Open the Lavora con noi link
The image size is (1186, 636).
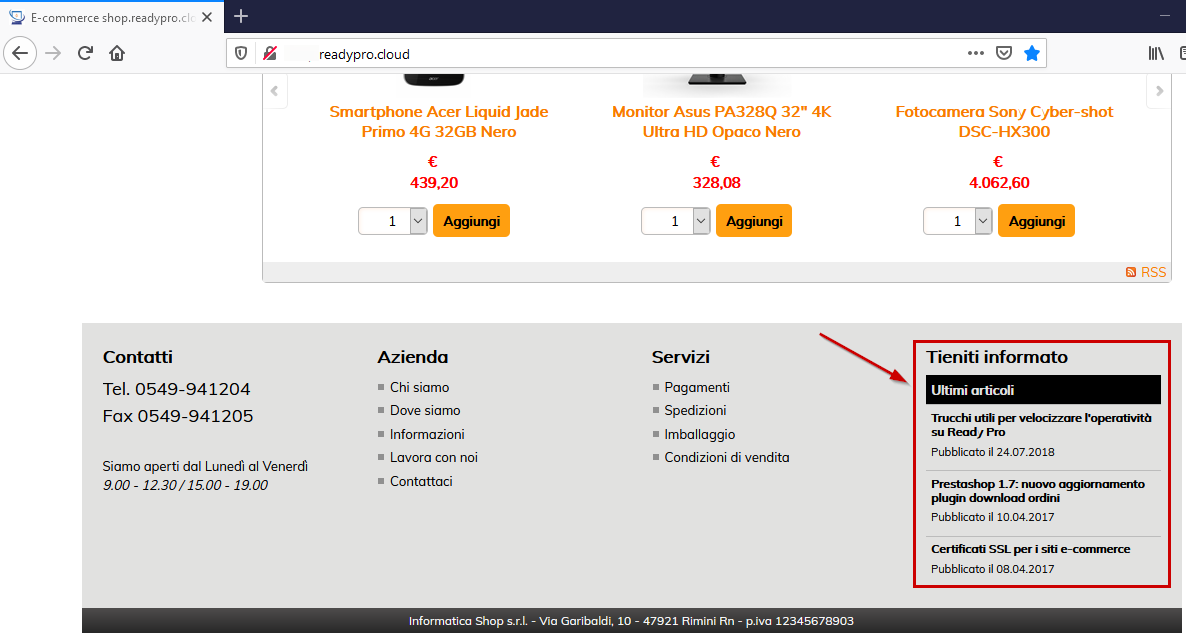tap(433, 458)
